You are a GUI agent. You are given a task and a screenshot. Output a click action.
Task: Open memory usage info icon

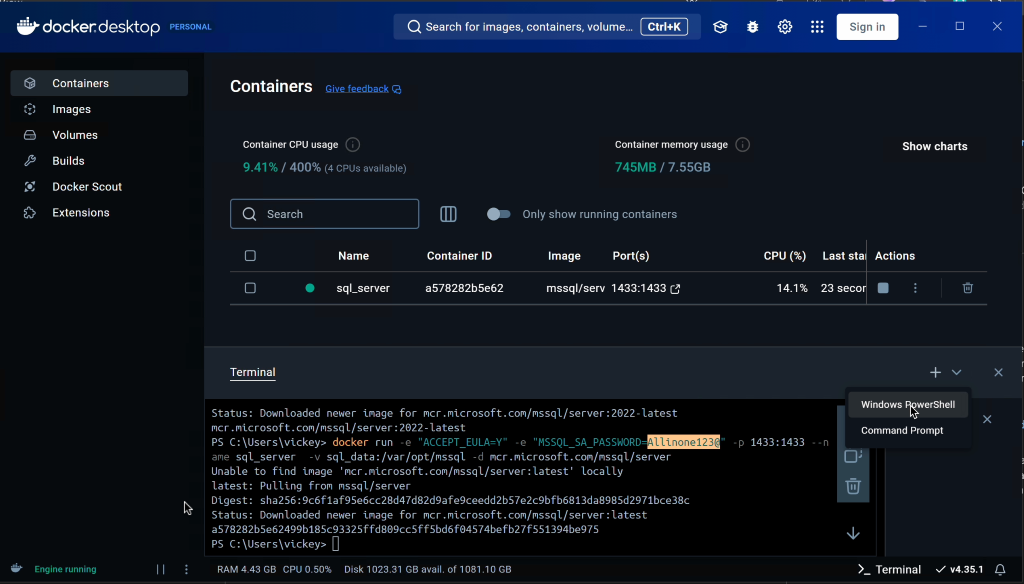(x=743, y=144)
